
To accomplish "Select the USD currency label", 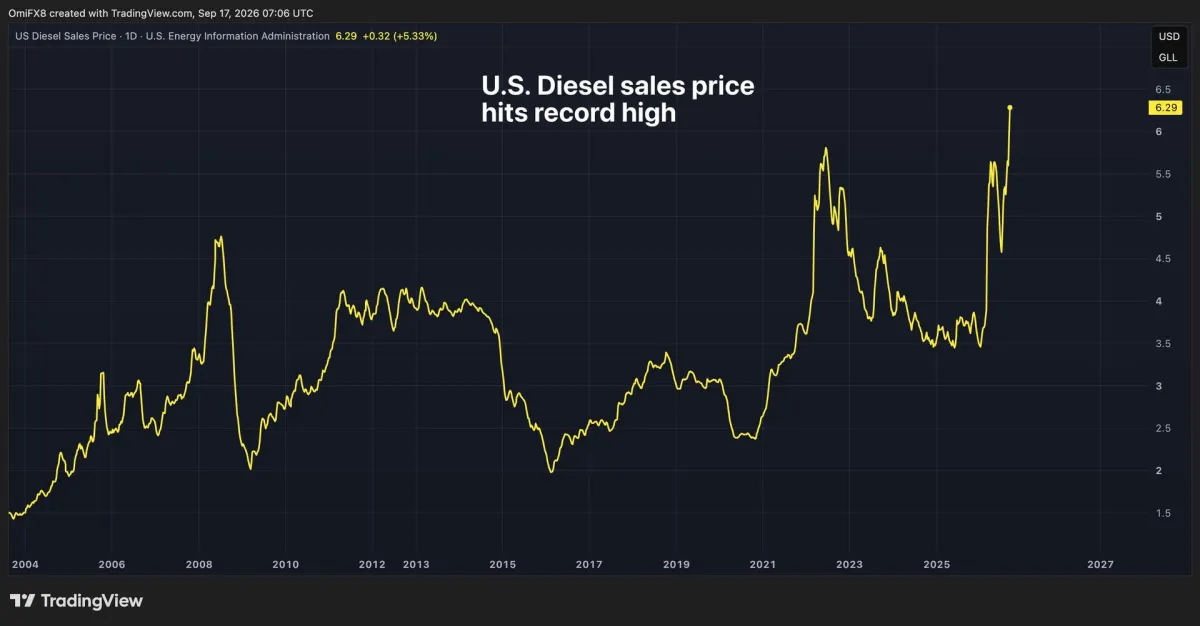I will [1168, 37].
